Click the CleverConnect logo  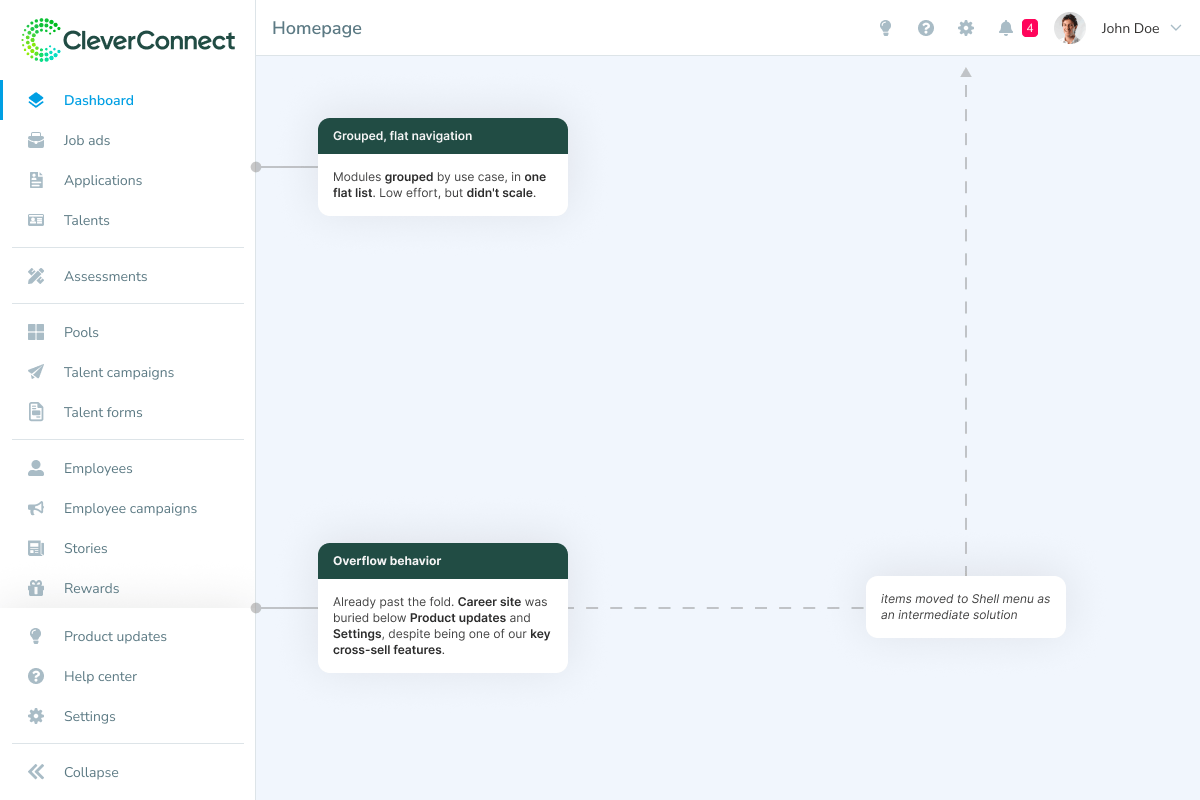(128, 40)
